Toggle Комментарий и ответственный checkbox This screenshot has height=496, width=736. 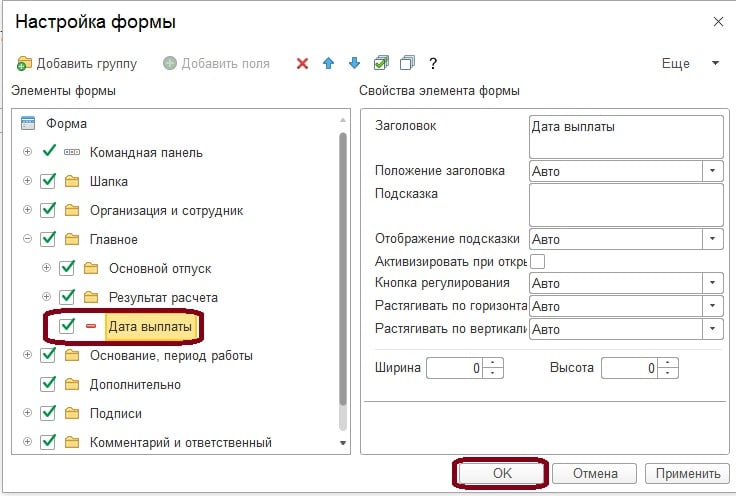point(48,442)
